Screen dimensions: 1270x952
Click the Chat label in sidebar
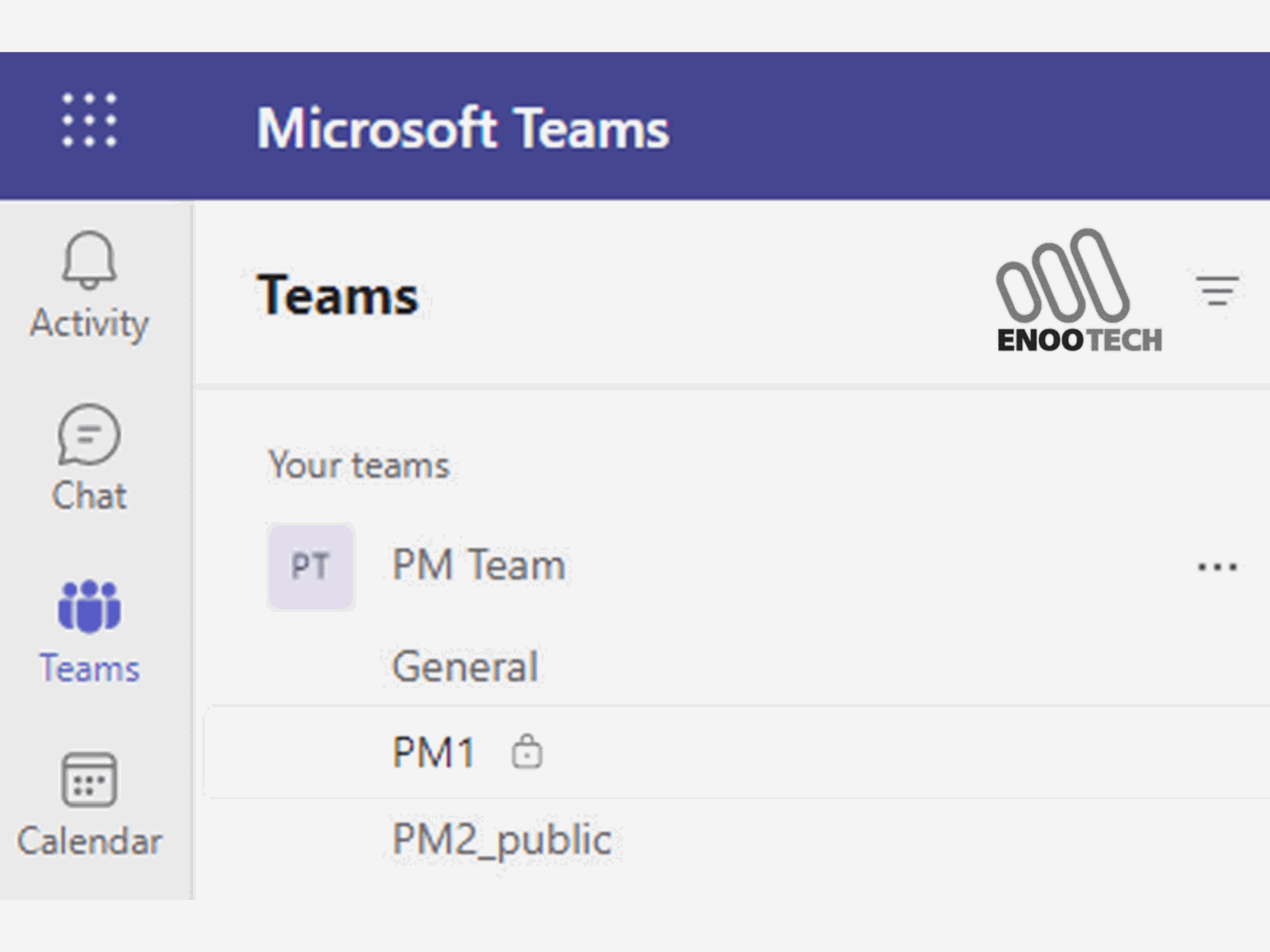[x=89, y=496]
